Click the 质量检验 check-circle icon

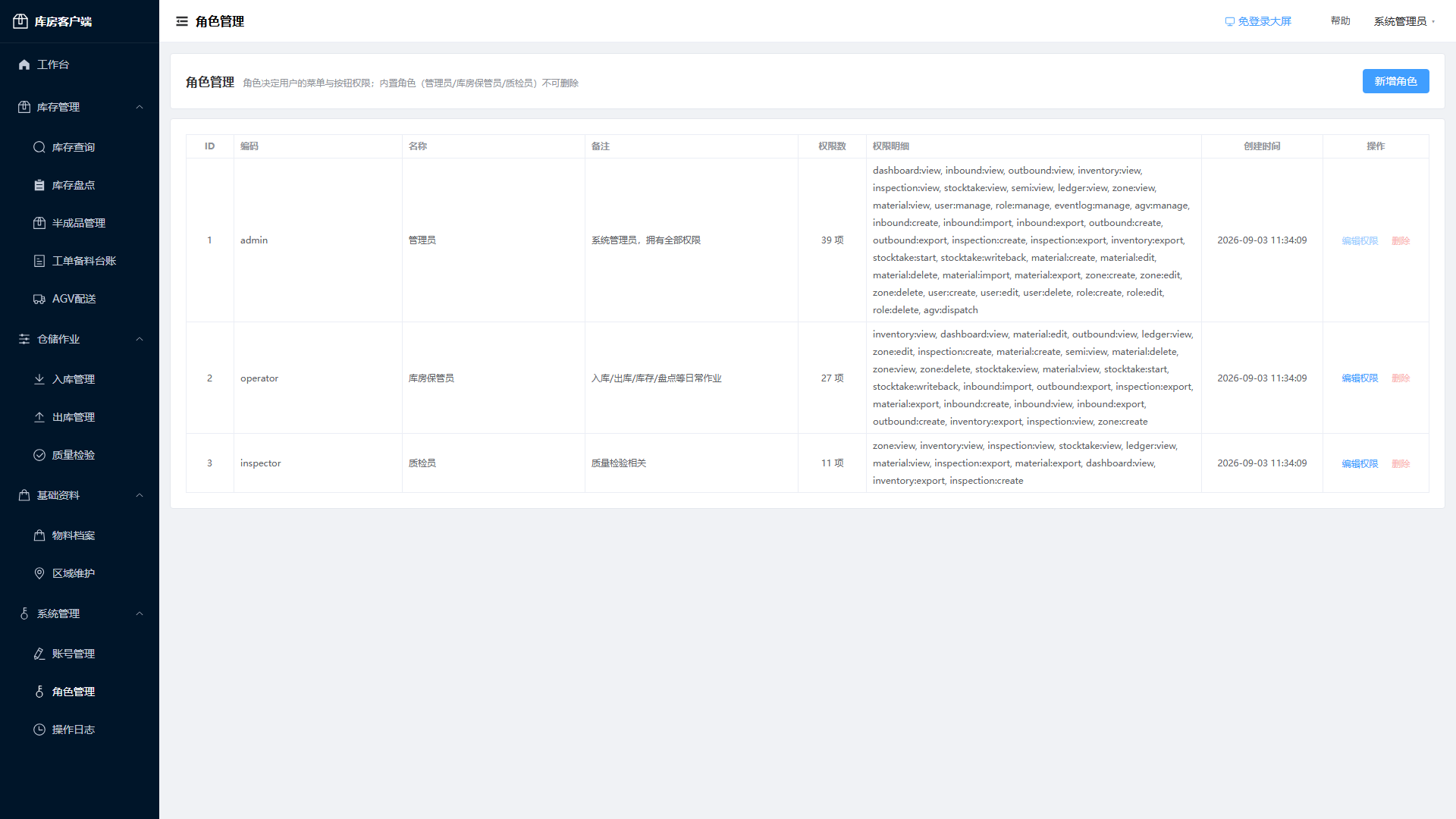coord(39,455)
